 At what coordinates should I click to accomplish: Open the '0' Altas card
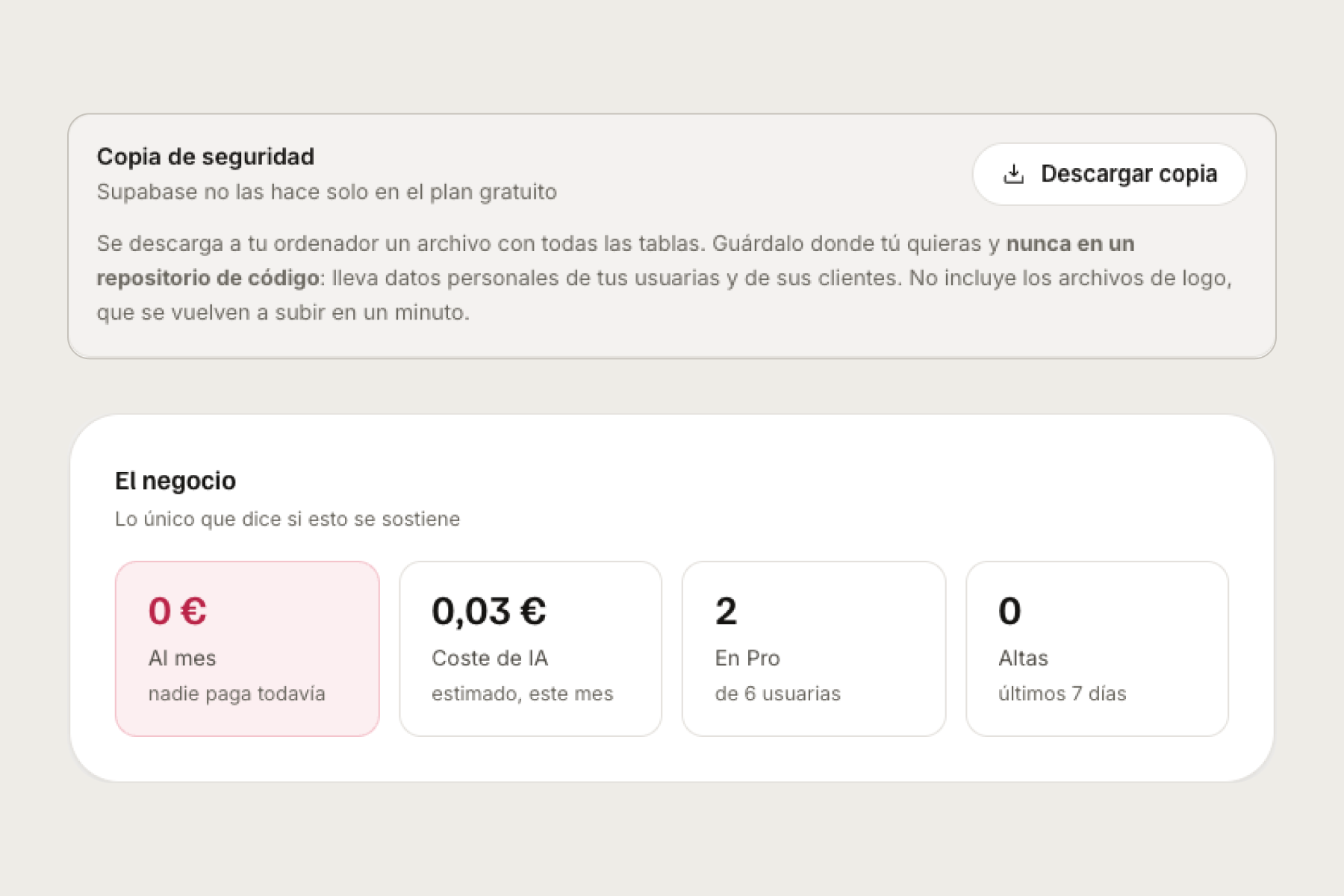pos(1097,648)
